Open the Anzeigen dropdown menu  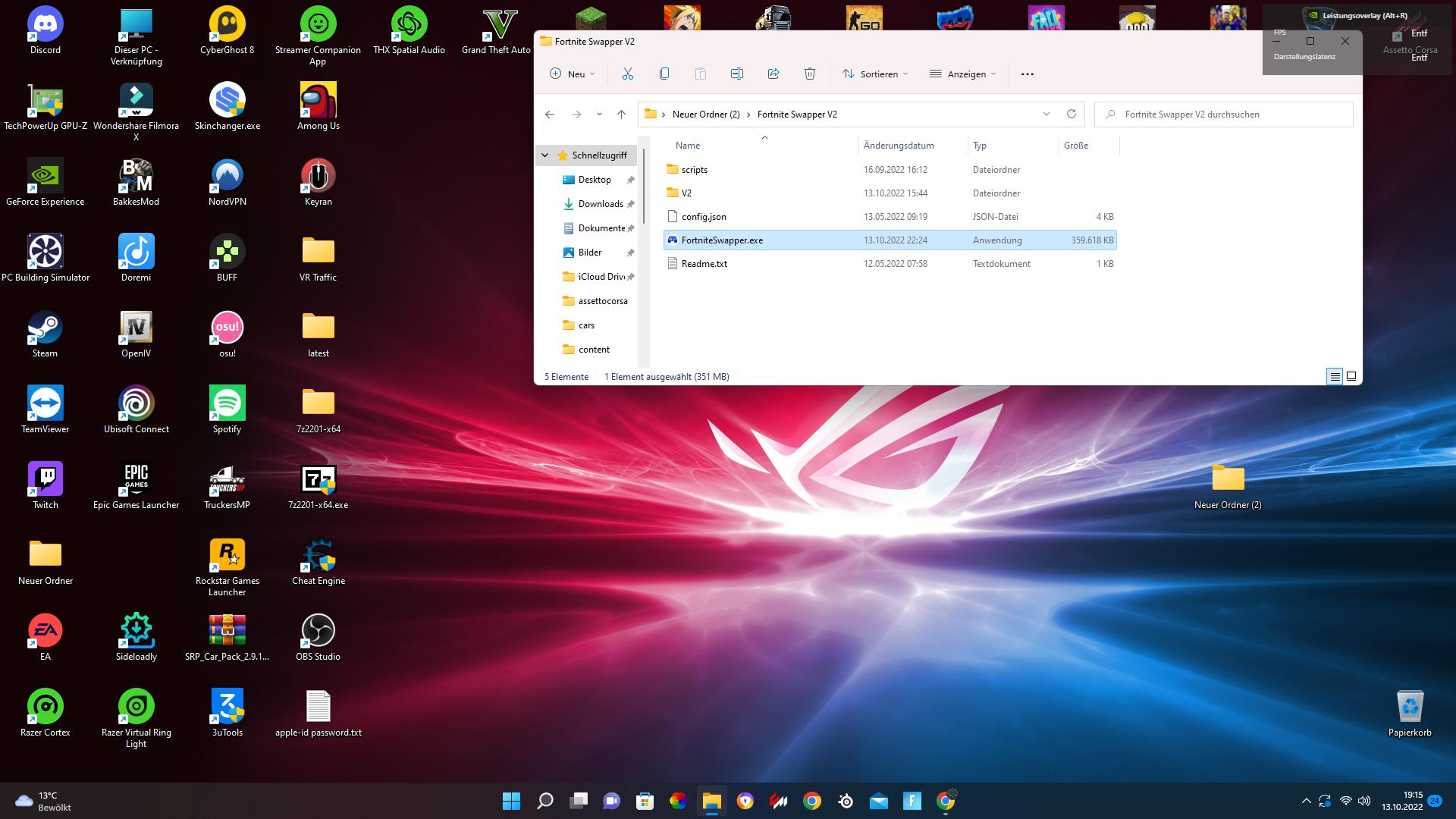click(962, 74)
